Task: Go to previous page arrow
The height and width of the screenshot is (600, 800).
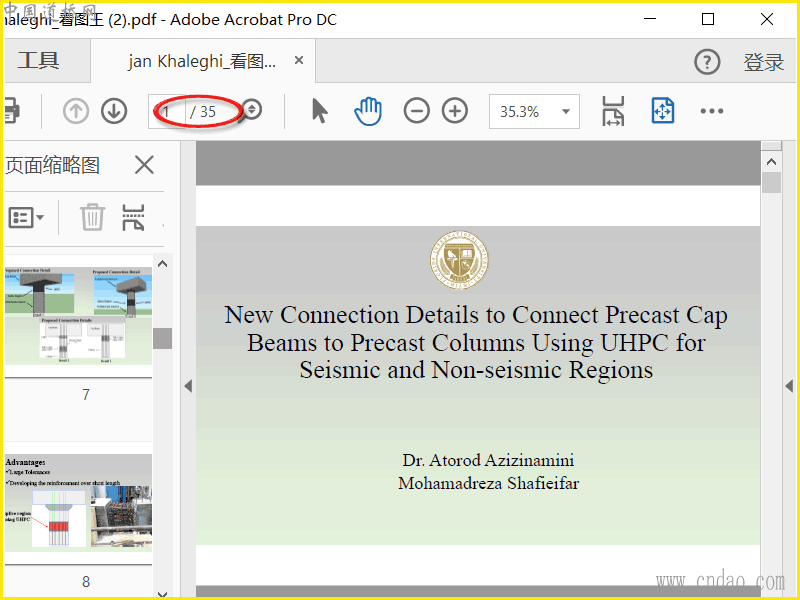Action: pos(76,111)
